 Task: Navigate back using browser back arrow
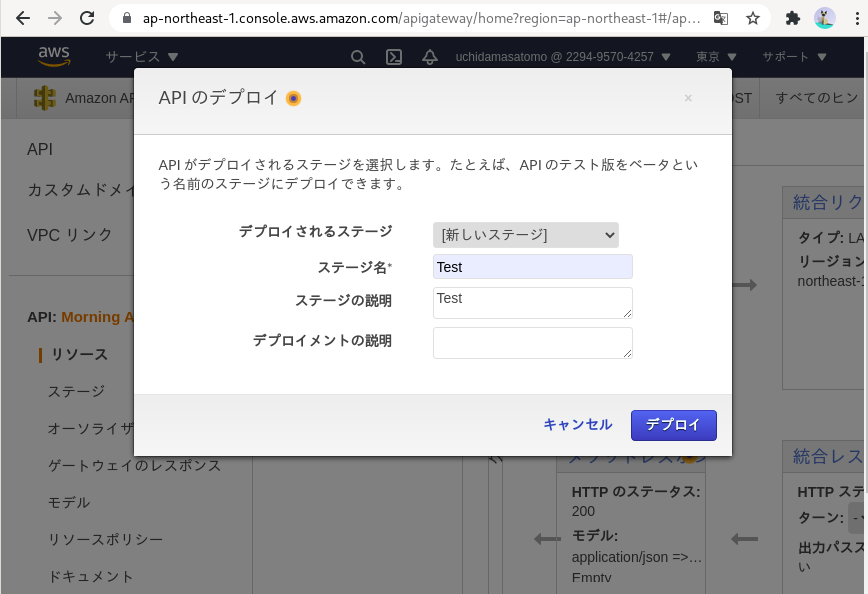point(23,17)
